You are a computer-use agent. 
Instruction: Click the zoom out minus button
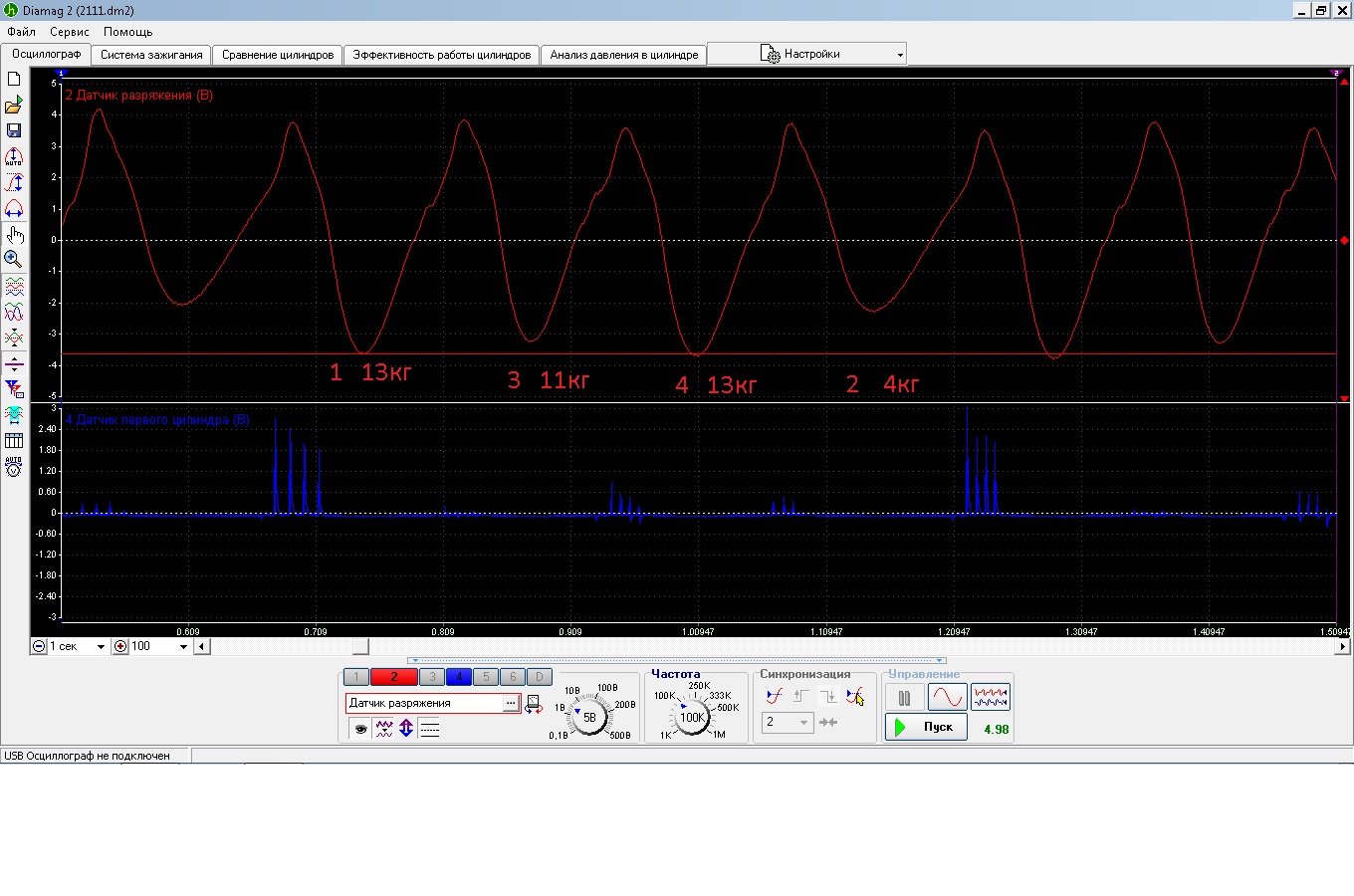coord(38,646)
